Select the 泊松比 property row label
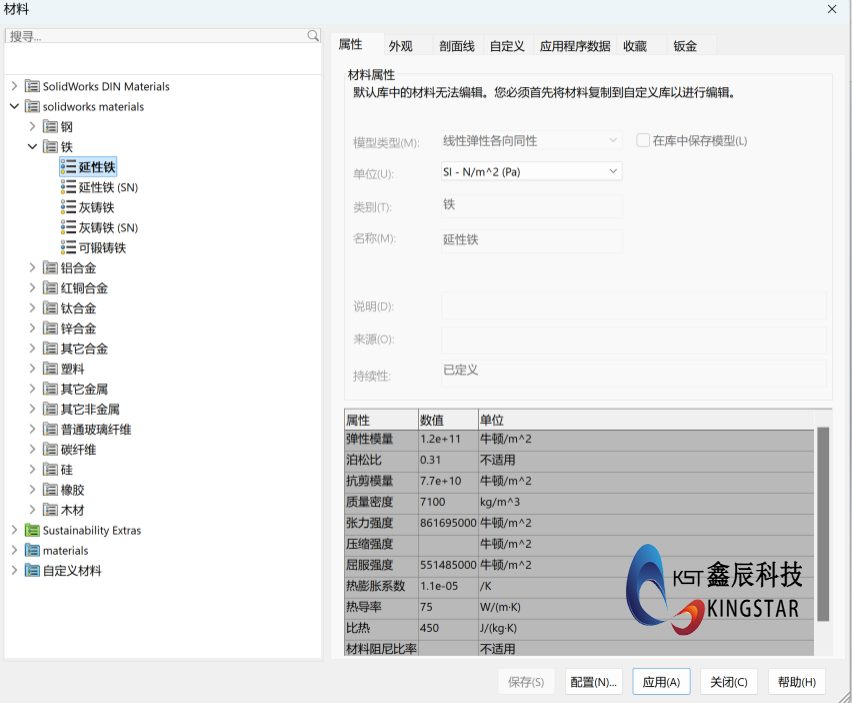The height and width of the screenshot is (703, 852). click(364, 460)
